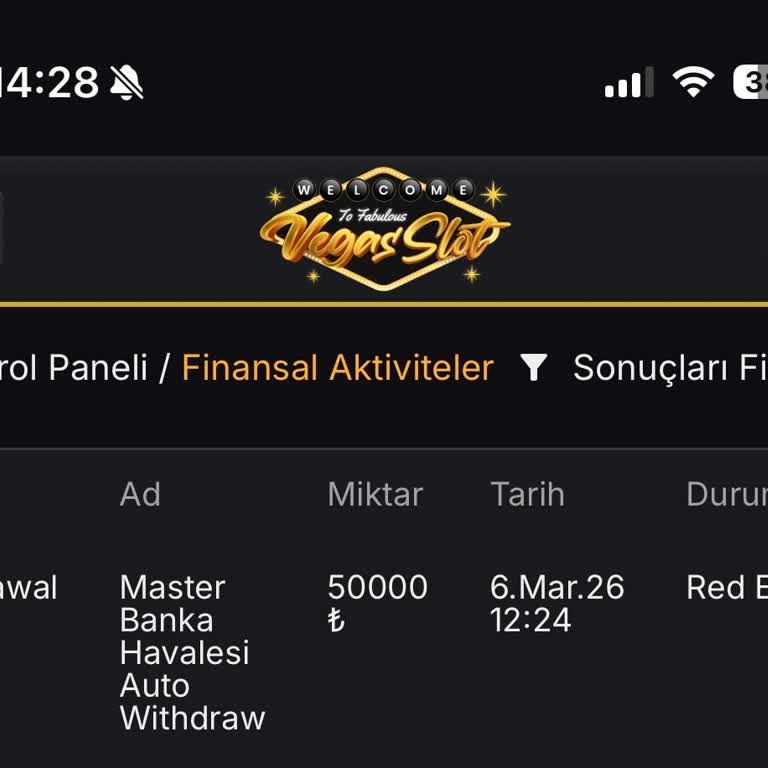Sort by the Ad column header
This screenshot has height=768, width=768.
140,494
